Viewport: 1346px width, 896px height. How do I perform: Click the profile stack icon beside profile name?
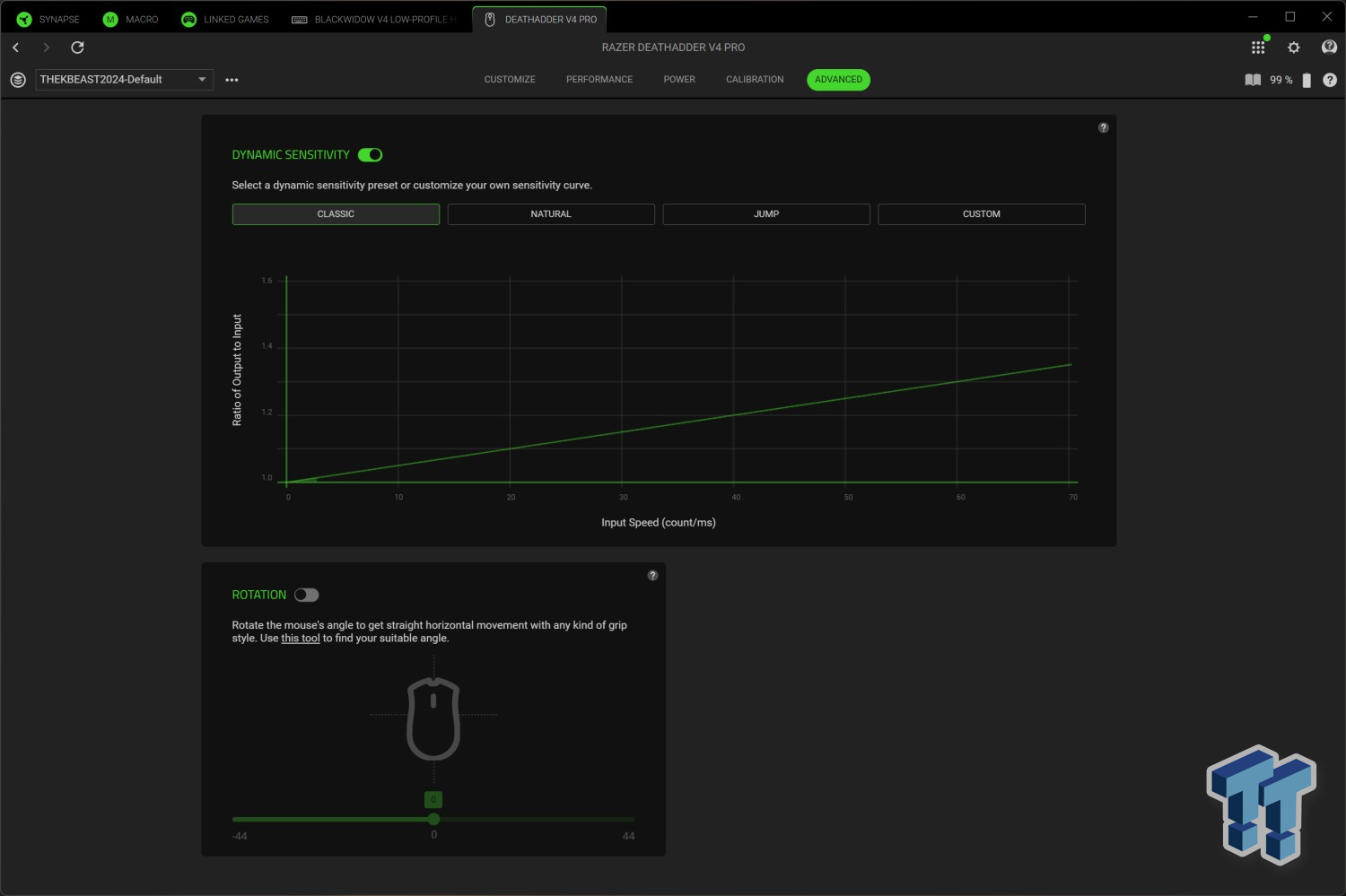tap(18, 80)
